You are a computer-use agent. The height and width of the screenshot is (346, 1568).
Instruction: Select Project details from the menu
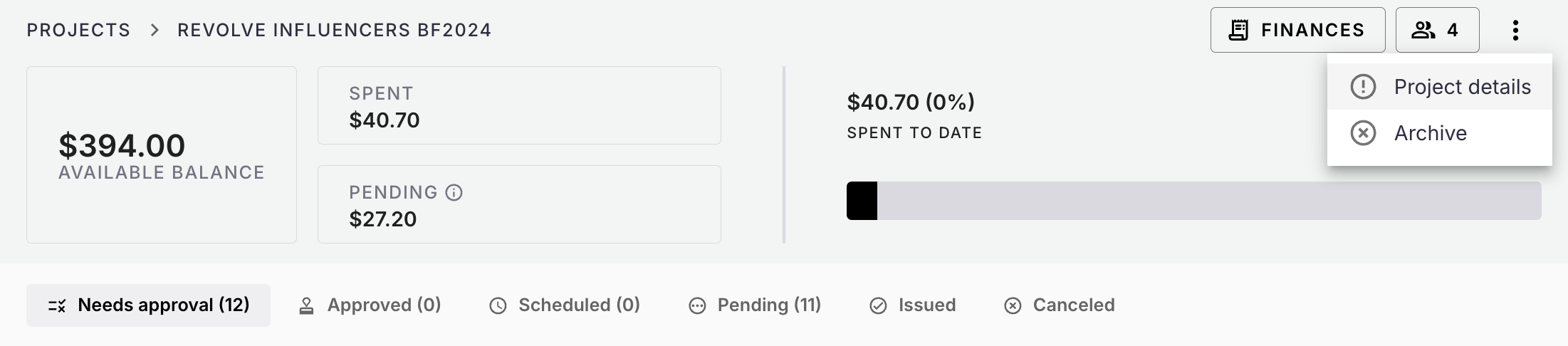(x=1462, y=87)
